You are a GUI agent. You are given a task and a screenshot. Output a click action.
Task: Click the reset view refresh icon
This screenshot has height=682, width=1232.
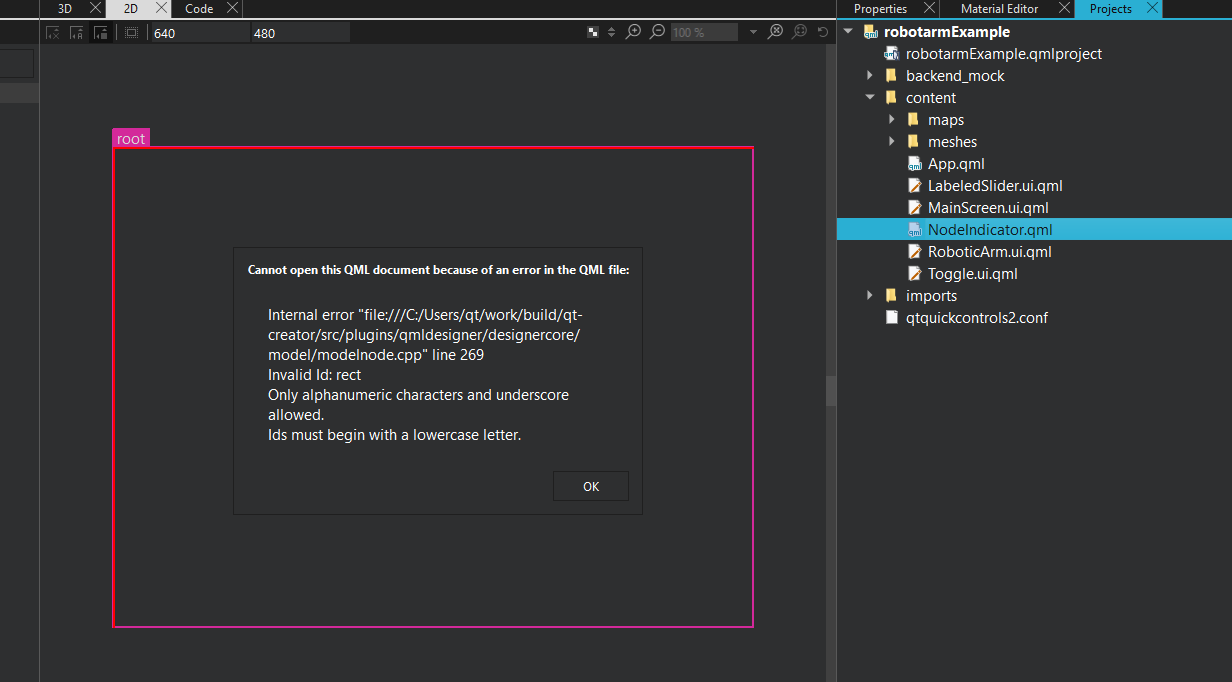[823, 32]
